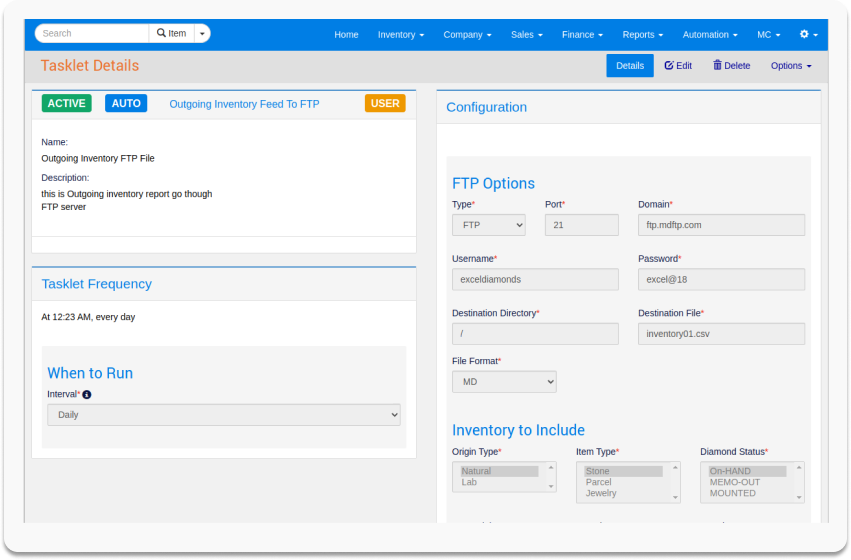851x560 pixels.
Task: Click the info icon next to Interval
Action: [x=87, y=395]
